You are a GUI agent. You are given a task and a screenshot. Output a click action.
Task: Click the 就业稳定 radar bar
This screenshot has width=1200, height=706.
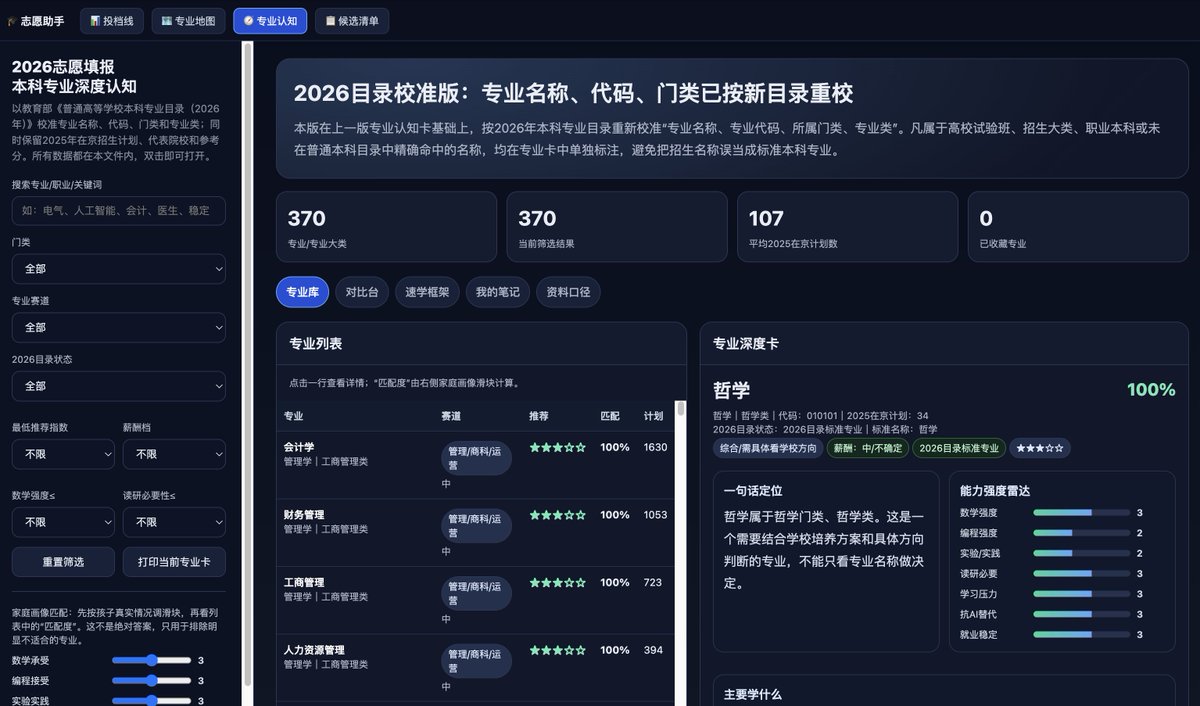pos(1082,635)
